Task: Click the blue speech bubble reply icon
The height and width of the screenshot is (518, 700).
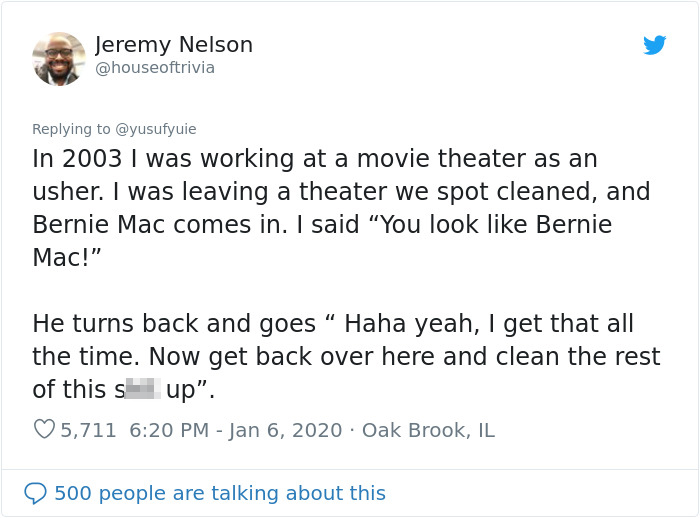Action: pos(35,493)
